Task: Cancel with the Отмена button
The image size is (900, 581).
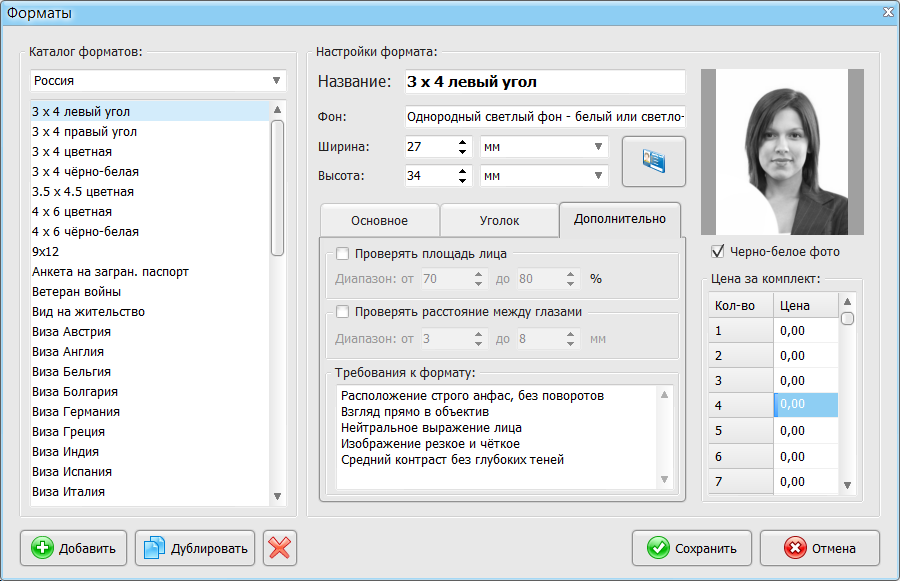Action: coord(820,548)
